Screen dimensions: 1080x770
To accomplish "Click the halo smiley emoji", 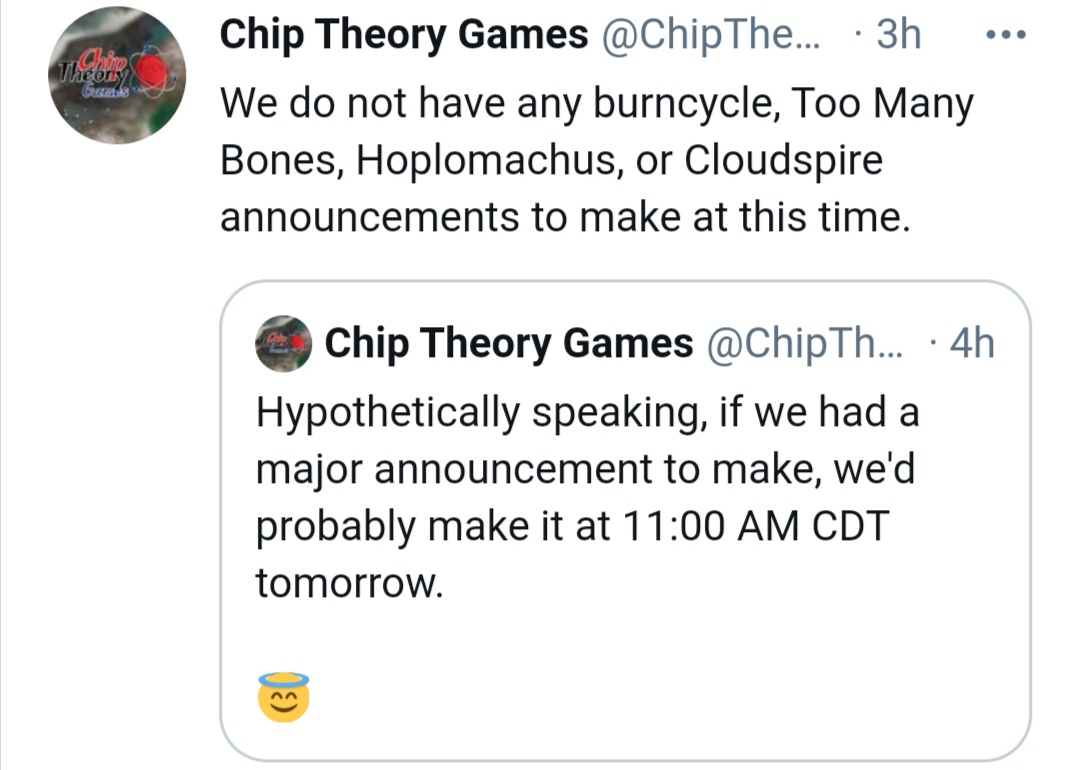I will 283,697.
